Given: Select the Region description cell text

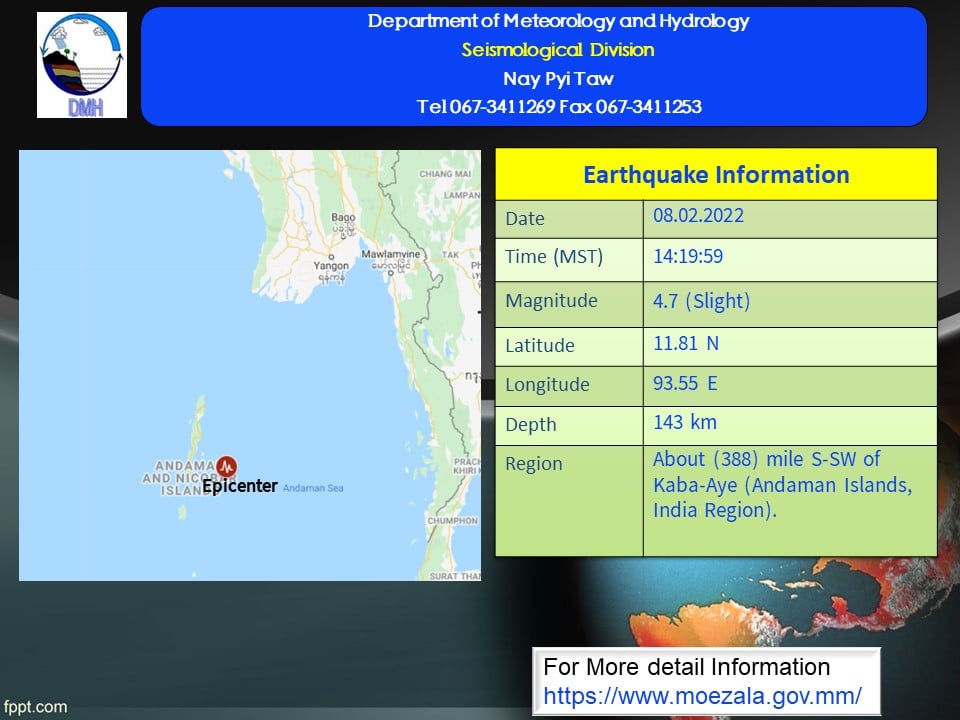Looking at the screenshot, I should click(x=782, y=485).
